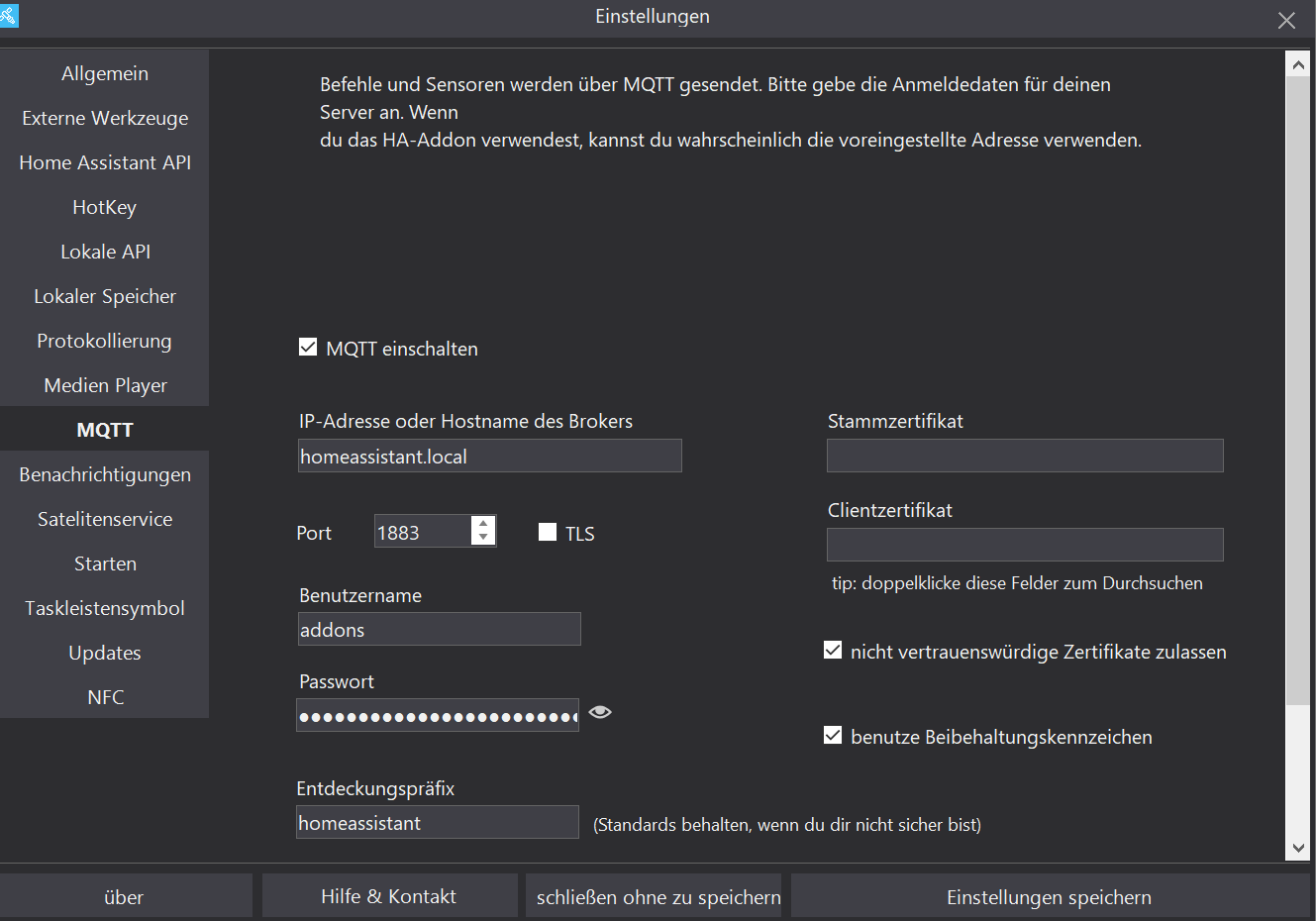Click the Clientzertifikat input field
Screen dimensions: 1316x921
[x=1025, y=545]
